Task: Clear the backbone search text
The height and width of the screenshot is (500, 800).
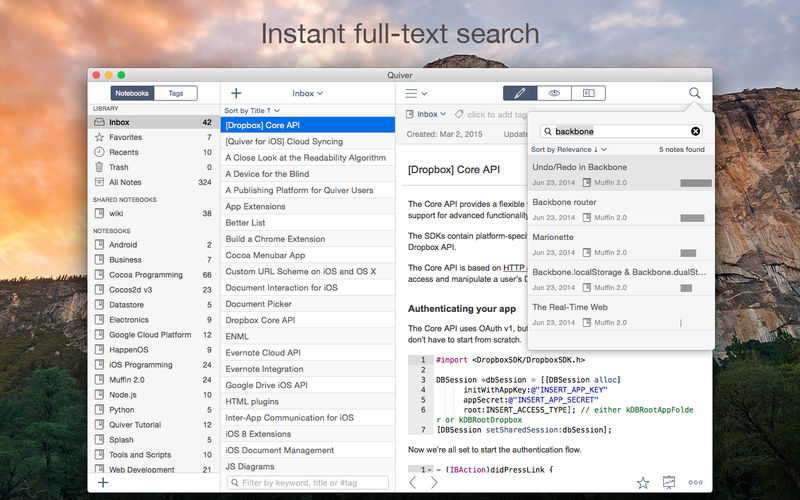Action: point(695,131)
